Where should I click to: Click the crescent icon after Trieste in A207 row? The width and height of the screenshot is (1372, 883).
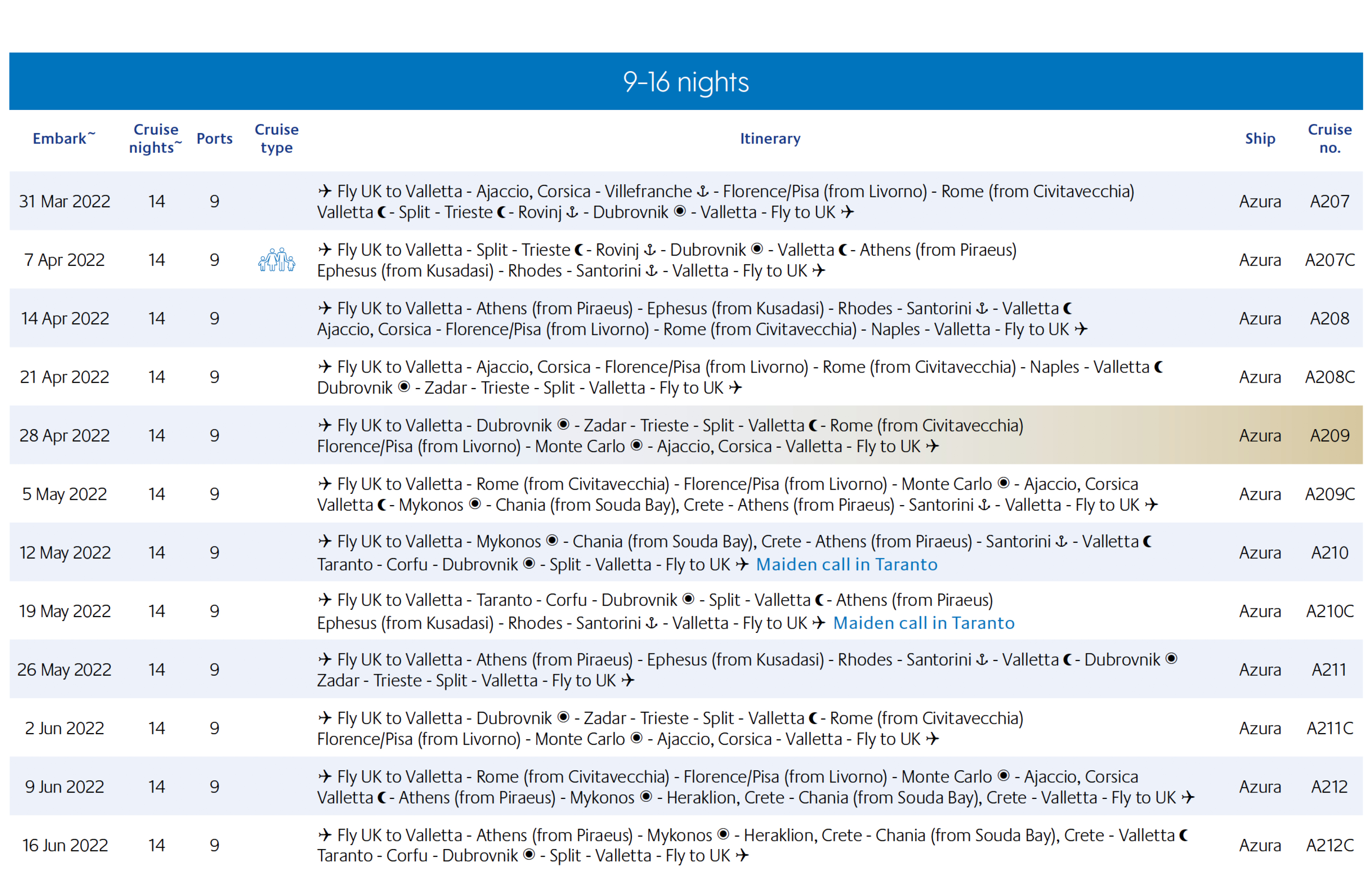[x=502, y=212]
